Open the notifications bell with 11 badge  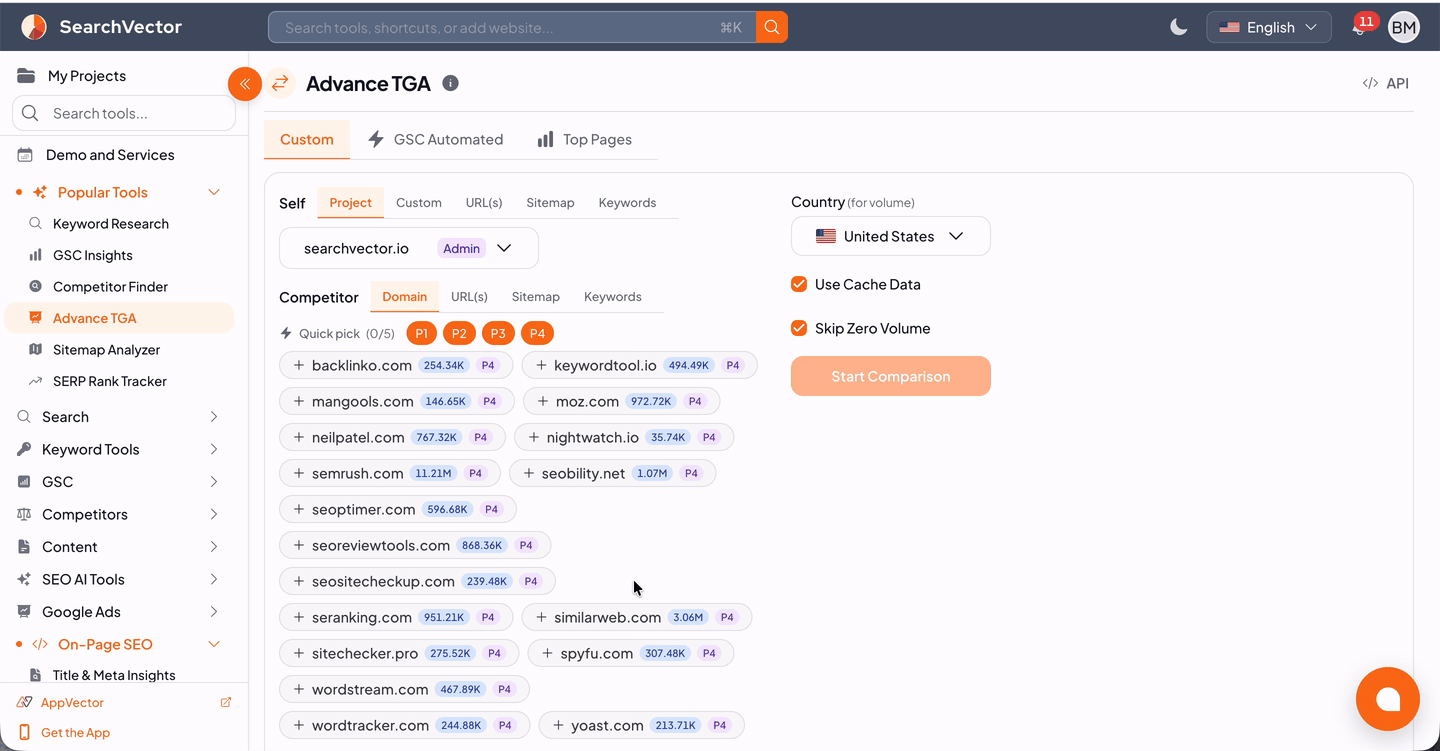(1359, 27)
